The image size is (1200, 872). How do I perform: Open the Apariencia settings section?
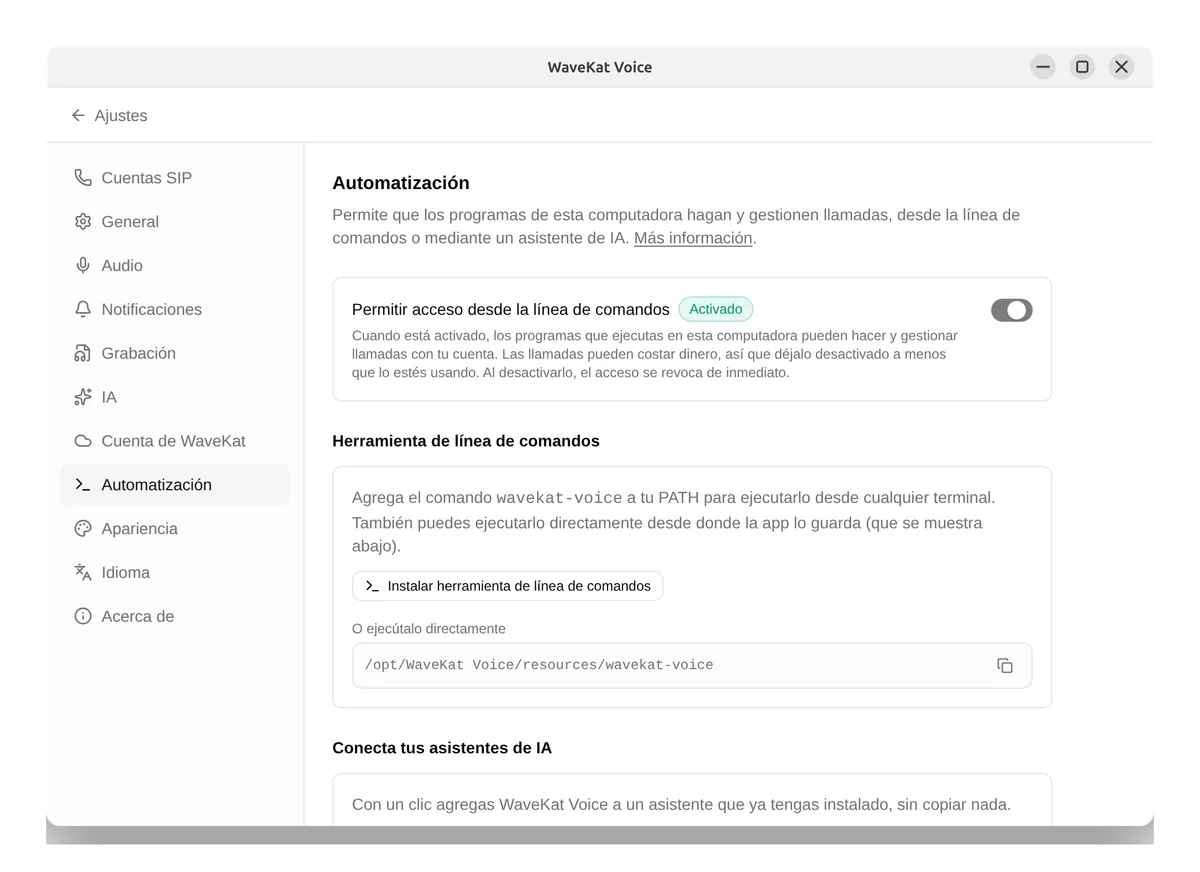[x=175, y=529]
